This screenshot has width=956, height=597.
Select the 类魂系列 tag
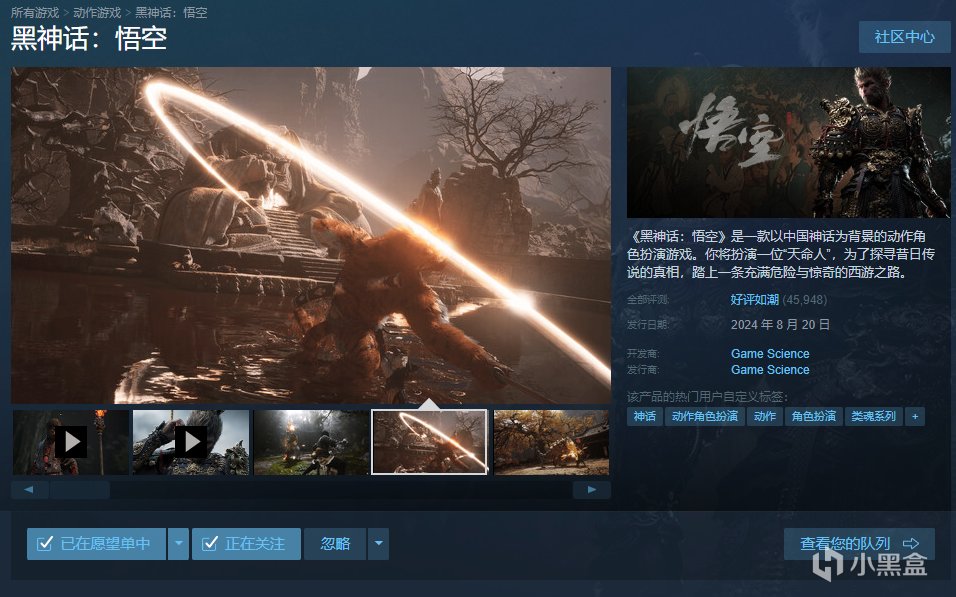click(873, 416)
